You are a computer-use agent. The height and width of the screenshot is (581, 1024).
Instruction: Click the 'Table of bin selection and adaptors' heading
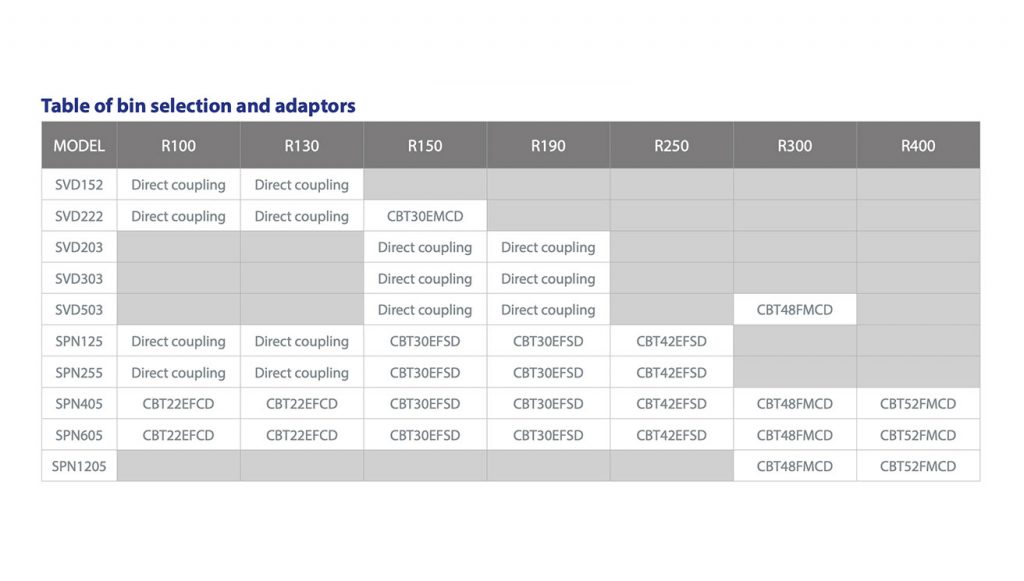[x=198, y=106]
